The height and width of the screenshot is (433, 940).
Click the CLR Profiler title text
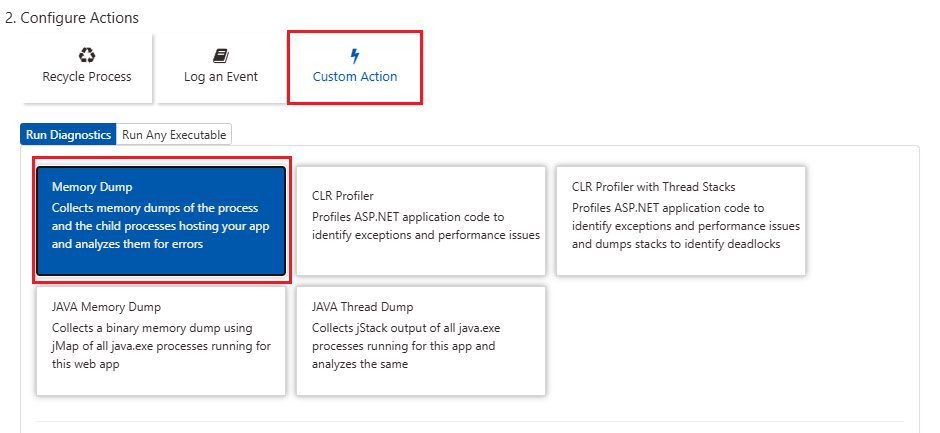click(x=343, y=196)
